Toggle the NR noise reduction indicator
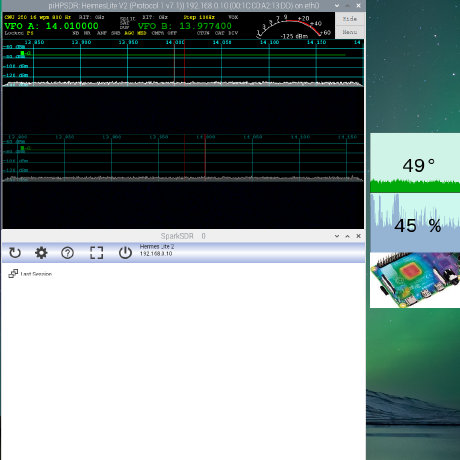460x460 pixels. [87, 33]
